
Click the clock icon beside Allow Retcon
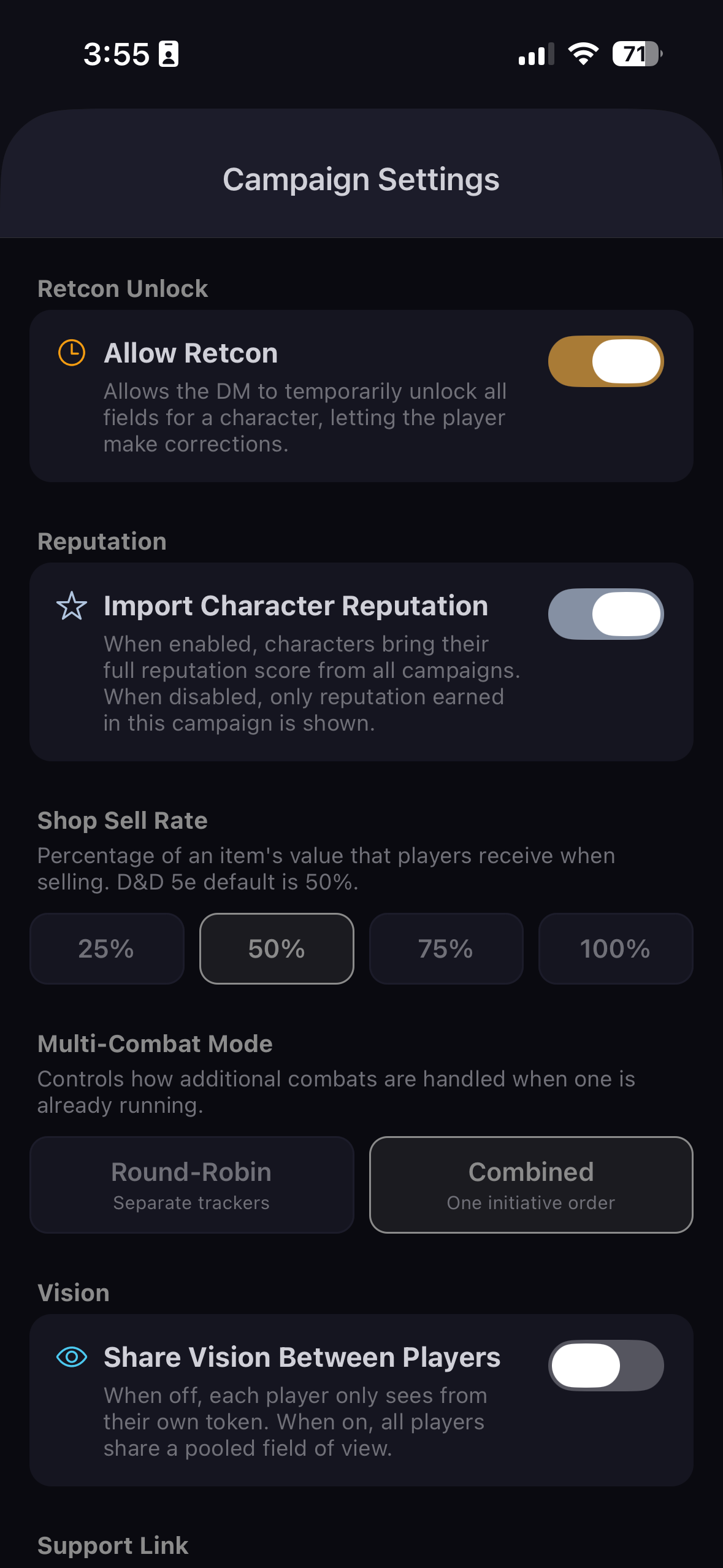pyautogui.click(x=71, y=353)
